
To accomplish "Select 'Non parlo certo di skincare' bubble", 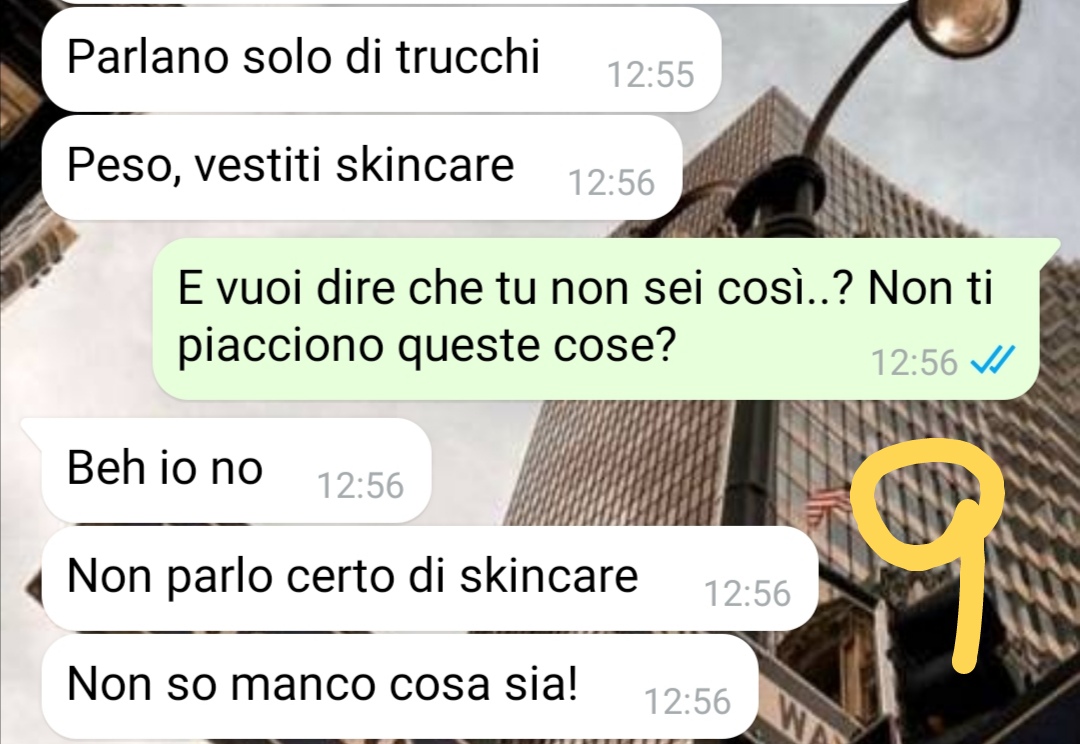I will [430, 578].
